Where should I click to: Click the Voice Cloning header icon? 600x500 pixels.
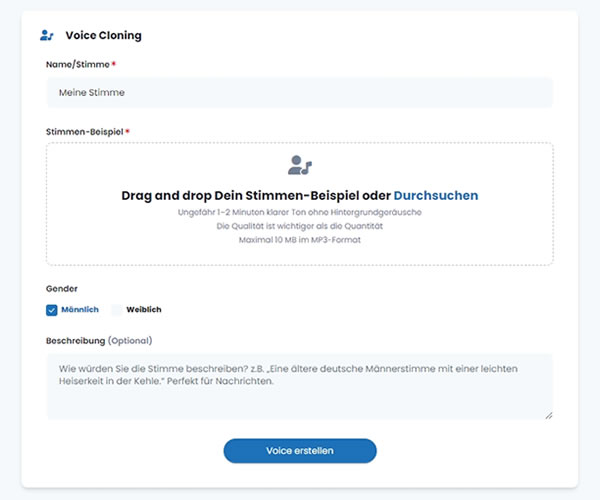pos(47,35)
